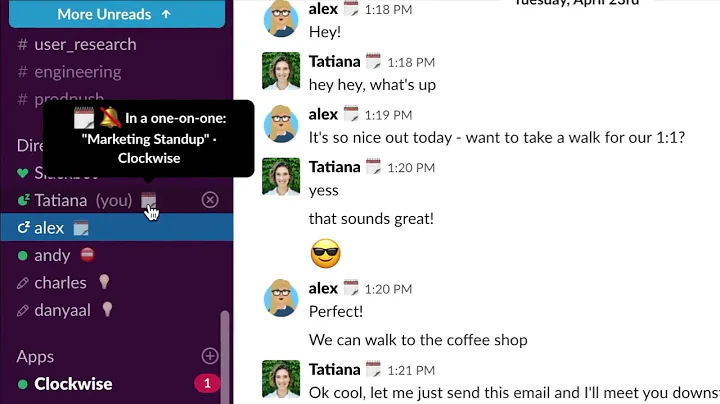Click the More Unreads button
Viewport: 720px width, 404px height.
coord(113,14)
